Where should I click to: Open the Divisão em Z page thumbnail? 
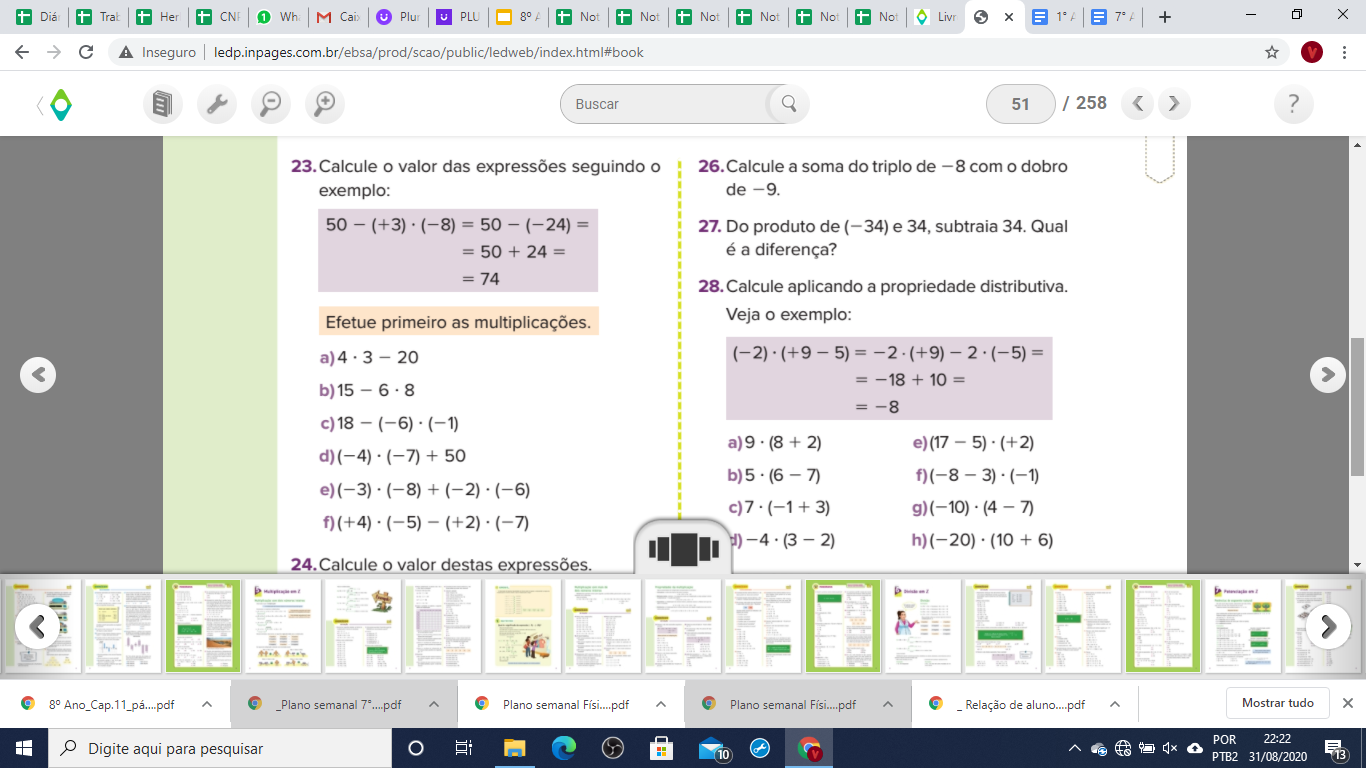click(x=923, y=626)
